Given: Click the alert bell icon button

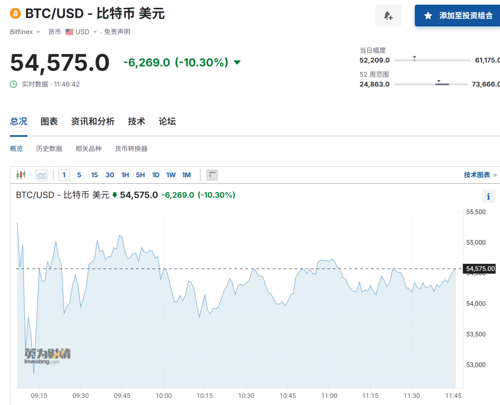Looking at the screenshot, I should (388, 16).
